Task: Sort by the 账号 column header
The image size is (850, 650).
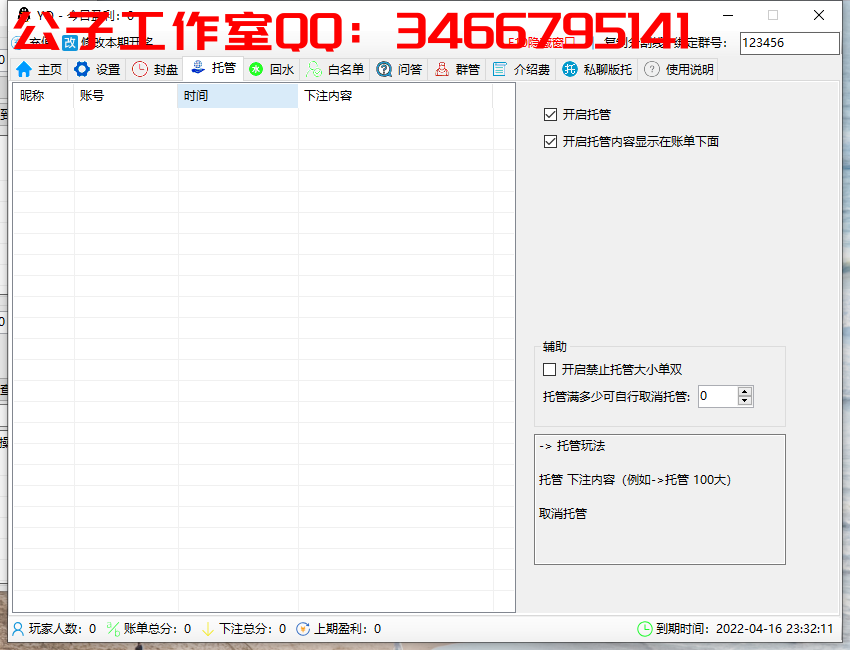Action: click(x=126, y=96)
